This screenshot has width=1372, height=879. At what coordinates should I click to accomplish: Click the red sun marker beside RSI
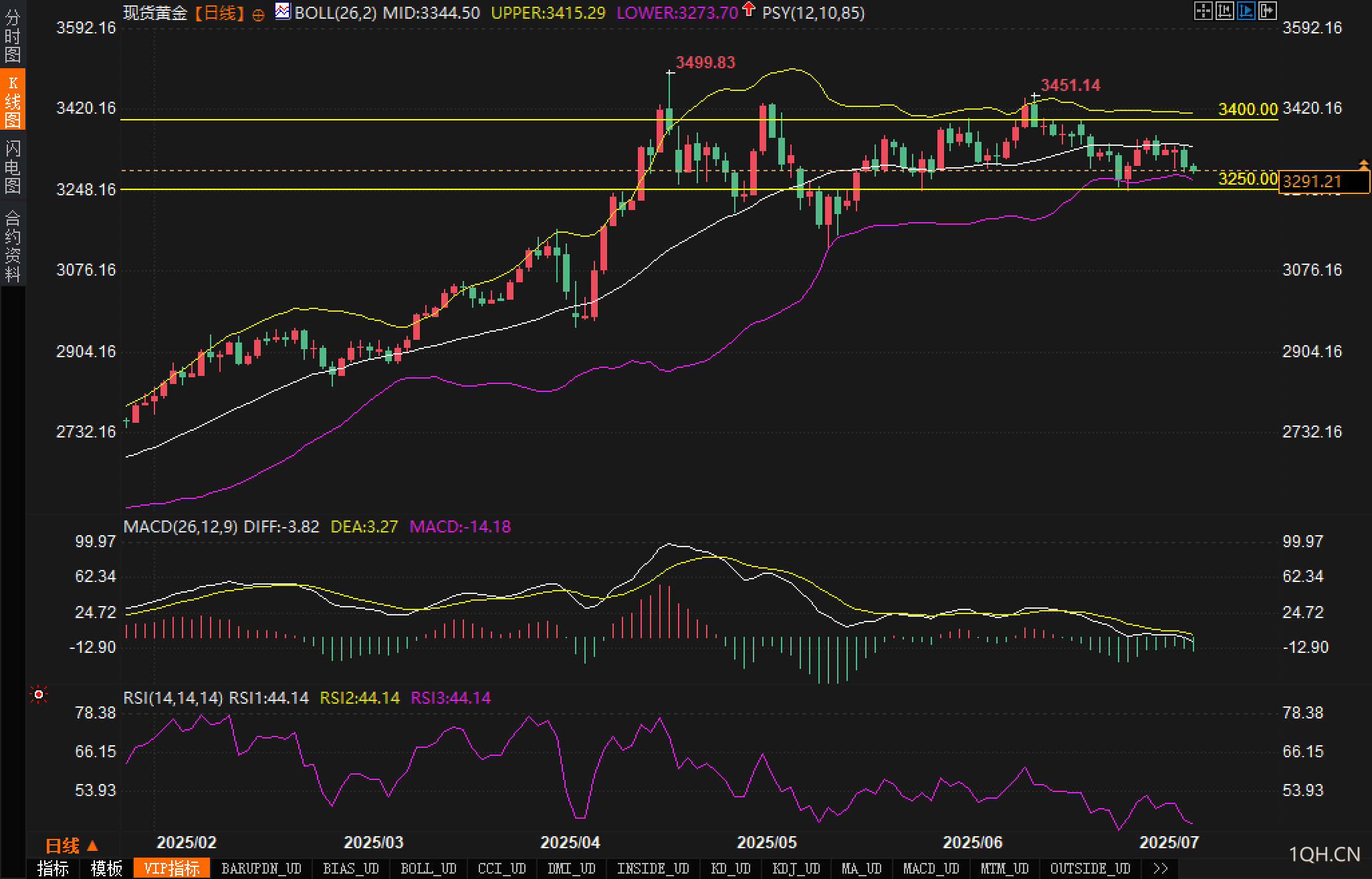39,696
